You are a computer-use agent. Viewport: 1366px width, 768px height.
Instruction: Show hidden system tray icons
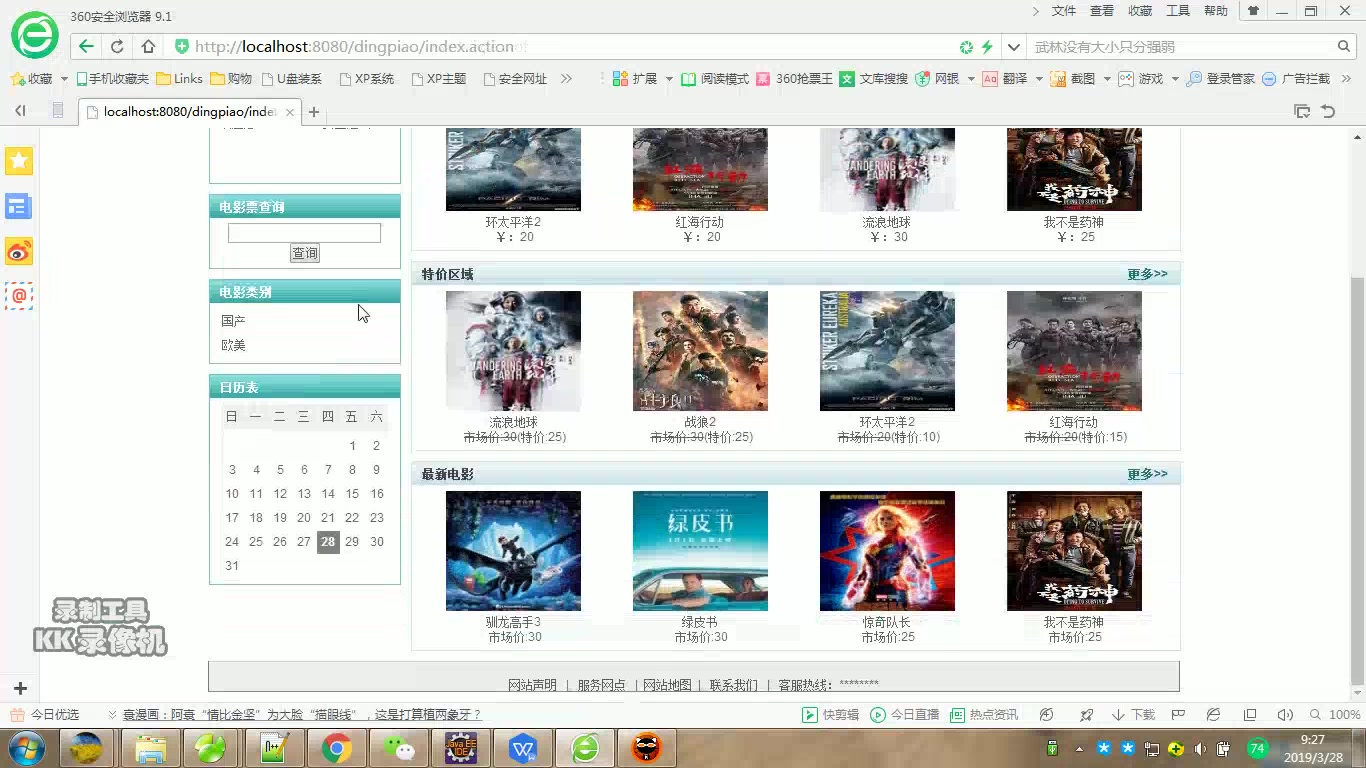click(1079, 748)
